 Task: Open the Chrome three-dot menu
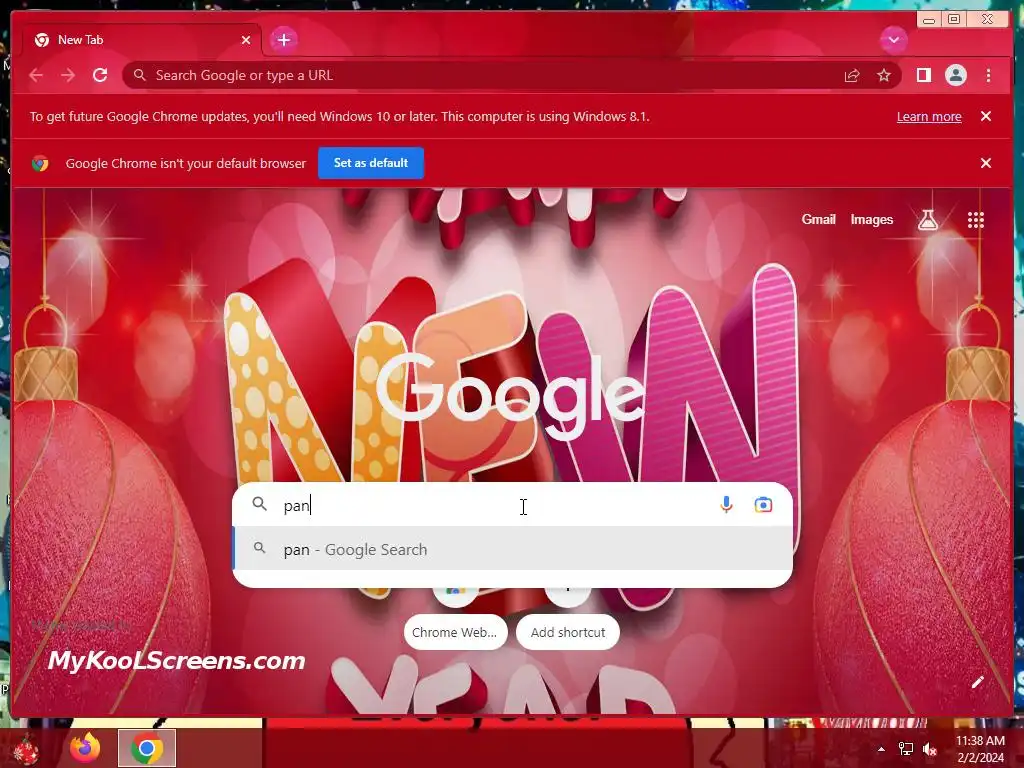click(x=988, y=75)
